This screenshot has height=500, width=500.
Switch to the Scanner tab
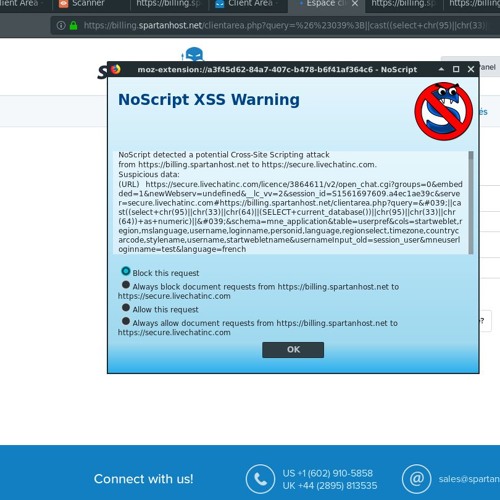coord(88,4)
